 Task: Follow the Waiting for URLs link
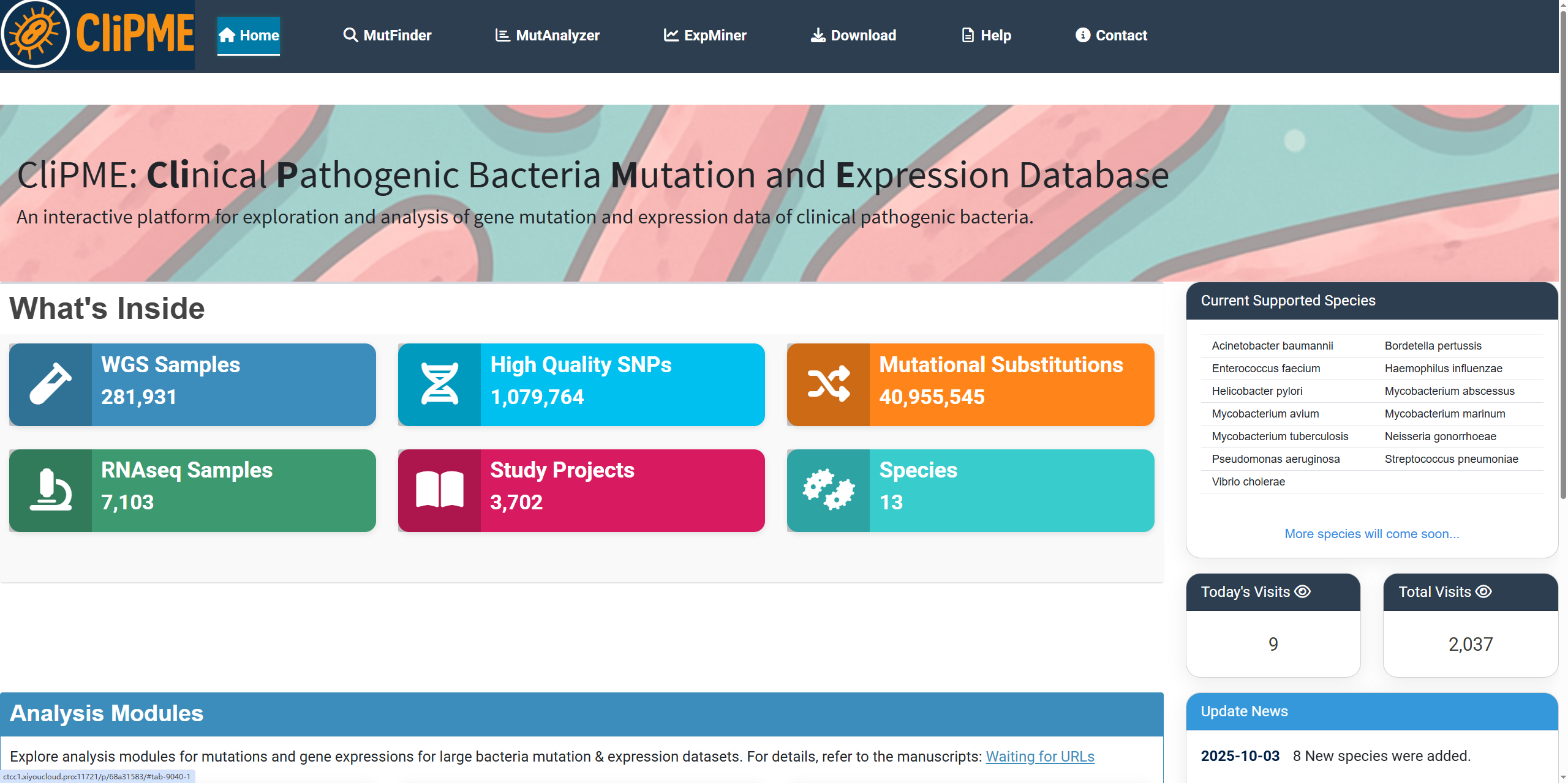1039,757
